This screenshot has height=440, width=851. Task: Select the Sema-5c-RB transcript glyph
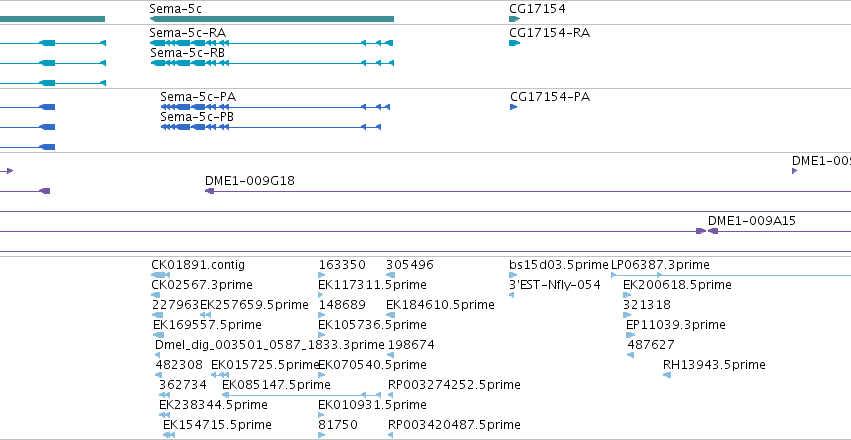(x=272, y=63)
